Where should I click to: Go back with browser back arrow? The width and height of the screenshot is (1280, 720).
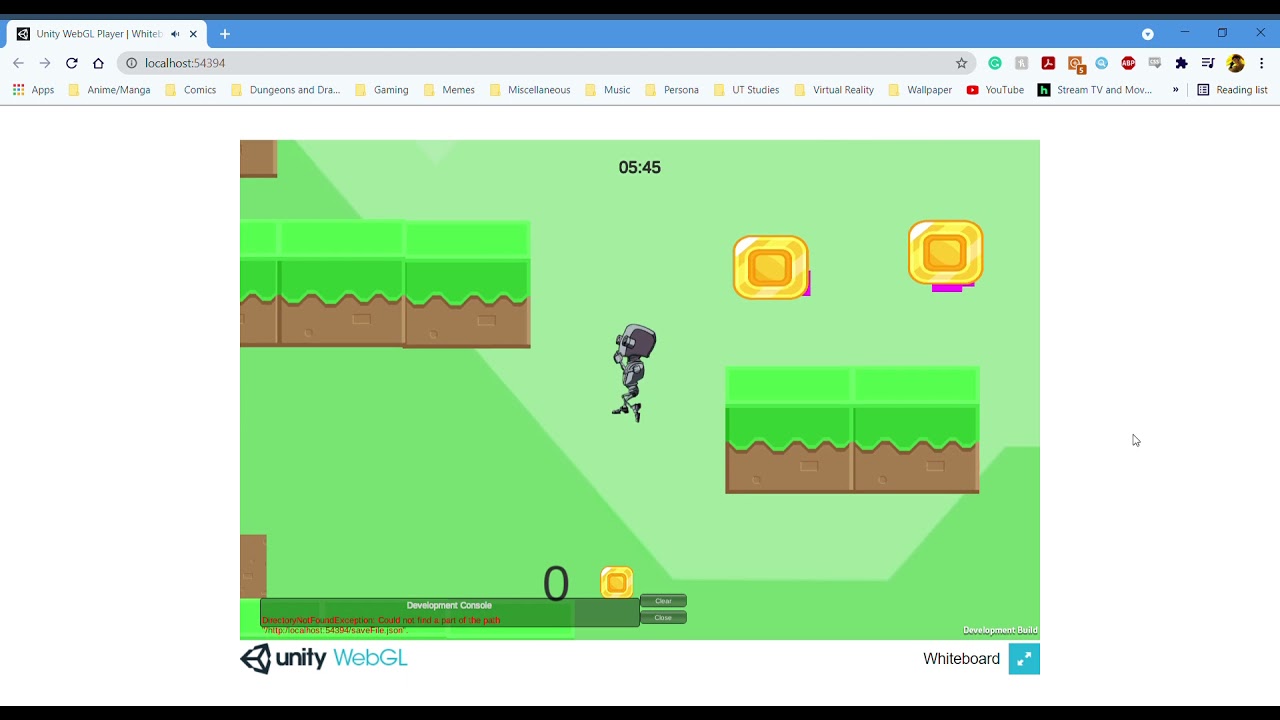[18, 63]
